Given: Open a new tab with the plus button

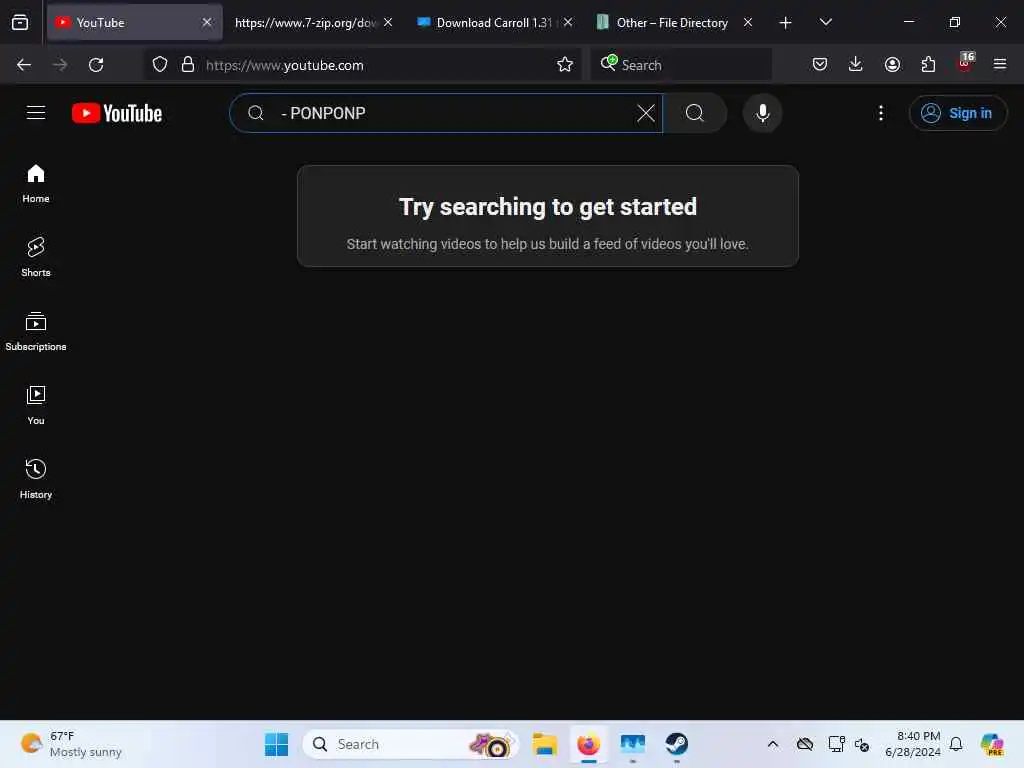Looking at the screenshot, I should pyautogui.click(x=786, y=23).
